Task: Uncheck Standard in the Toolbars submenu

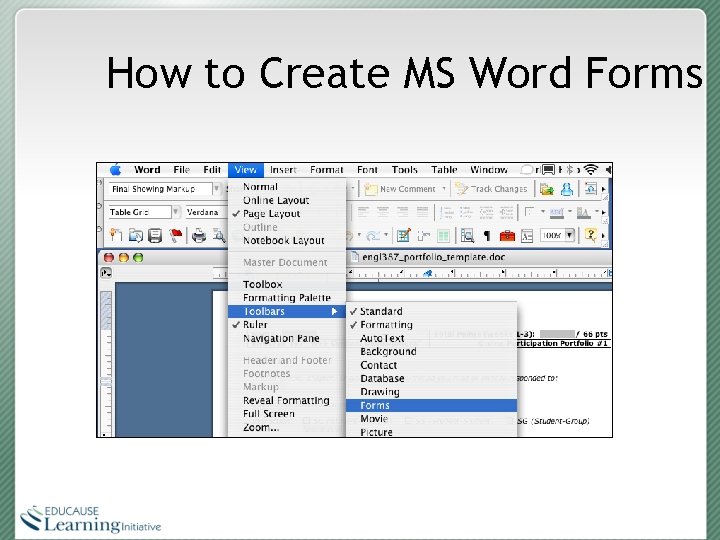Action: (431, 311)
